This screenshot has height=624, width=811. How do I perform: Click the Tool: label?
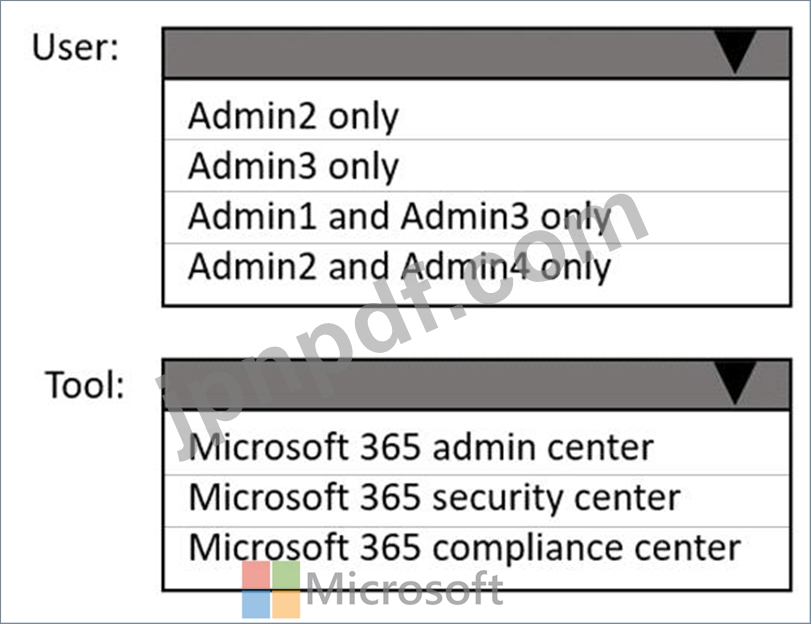click(x=85, y=385)
